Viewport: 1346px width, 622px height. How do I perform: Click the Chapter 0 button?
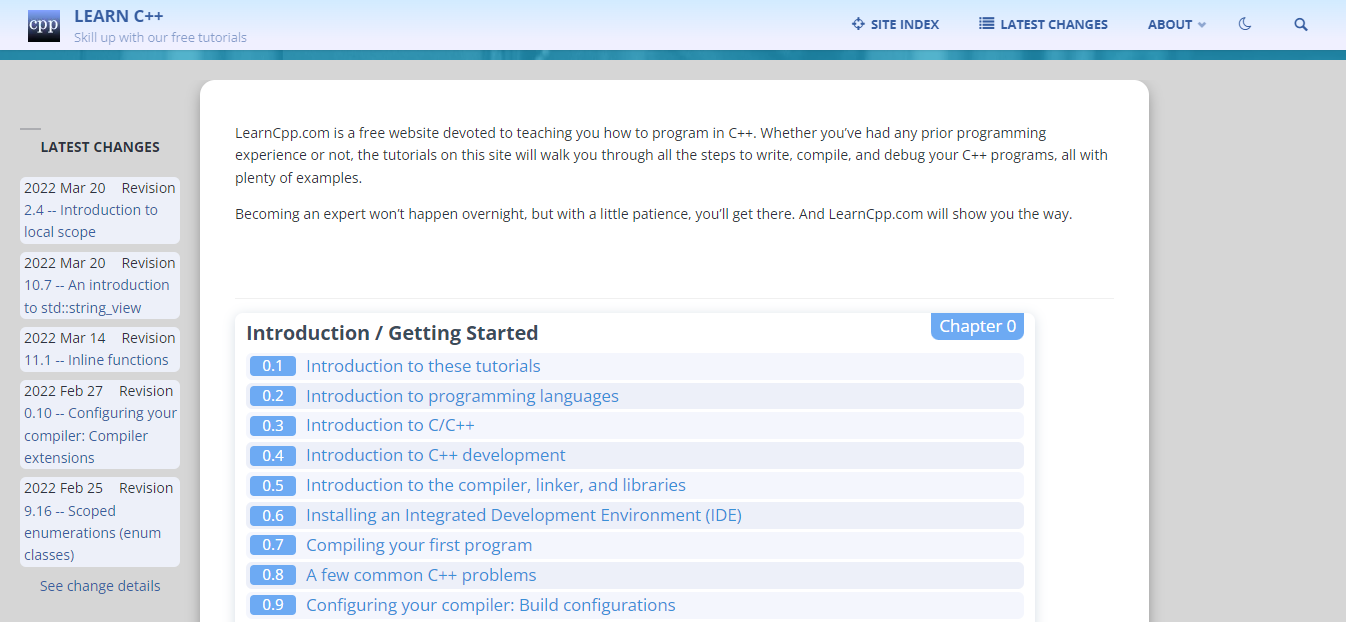pyautogui.click(x=977, y=326)
